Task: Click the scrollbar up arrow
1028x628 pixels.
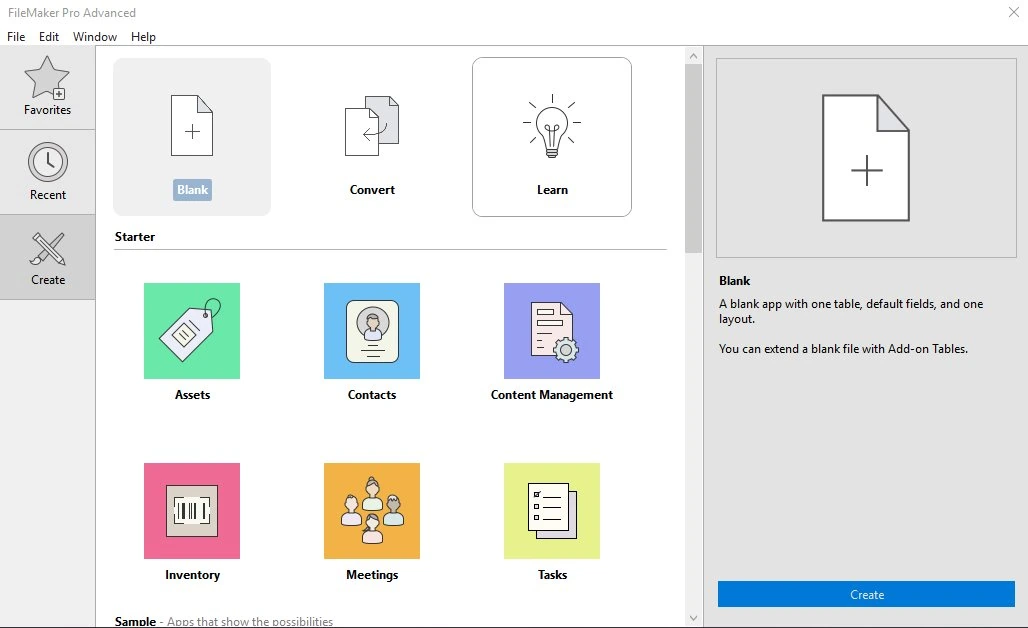Action: coord(694,56)
